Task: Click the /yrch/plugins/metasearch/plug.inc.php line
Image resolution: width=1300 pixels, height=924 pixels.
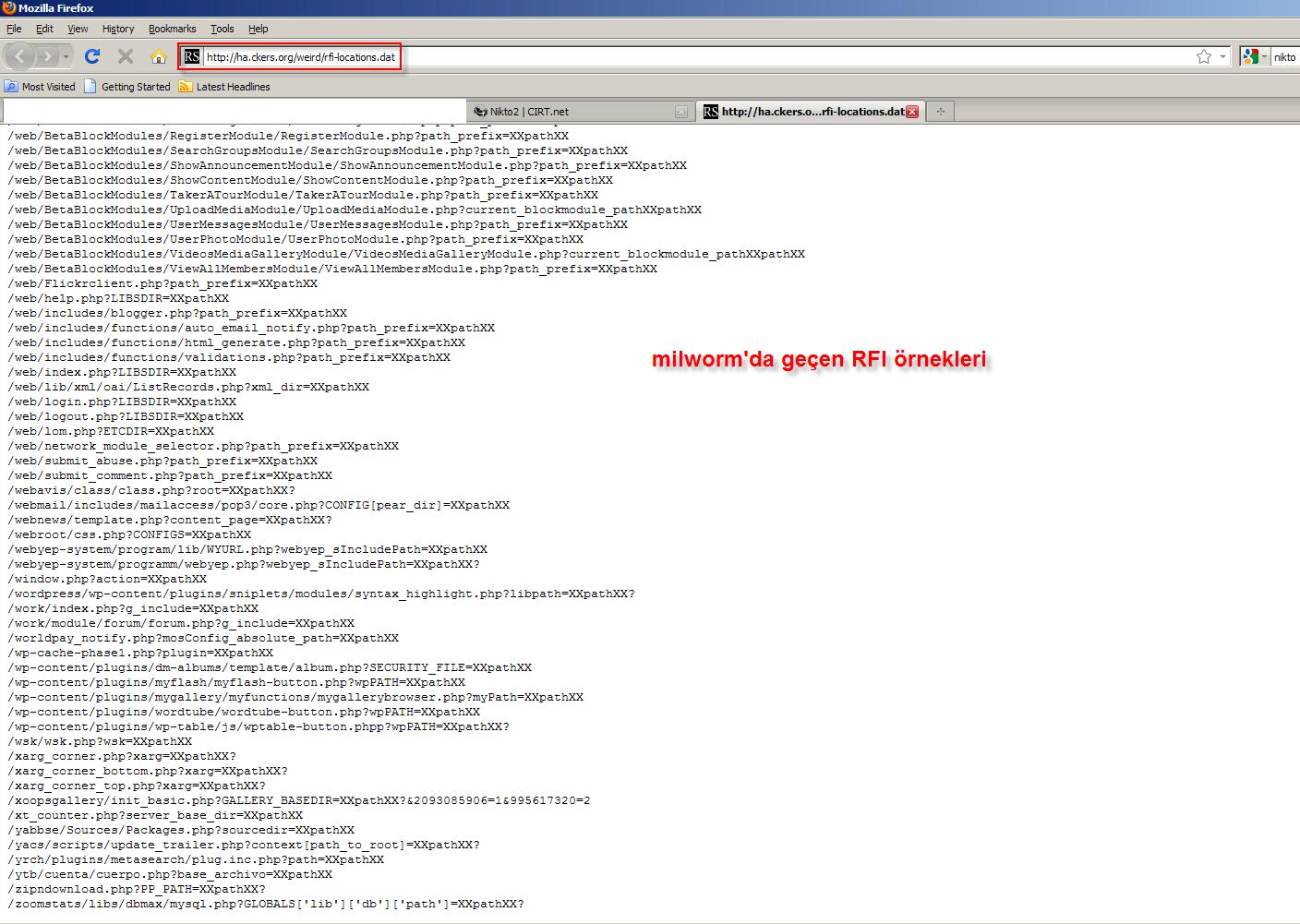Action: pos(196,859)
